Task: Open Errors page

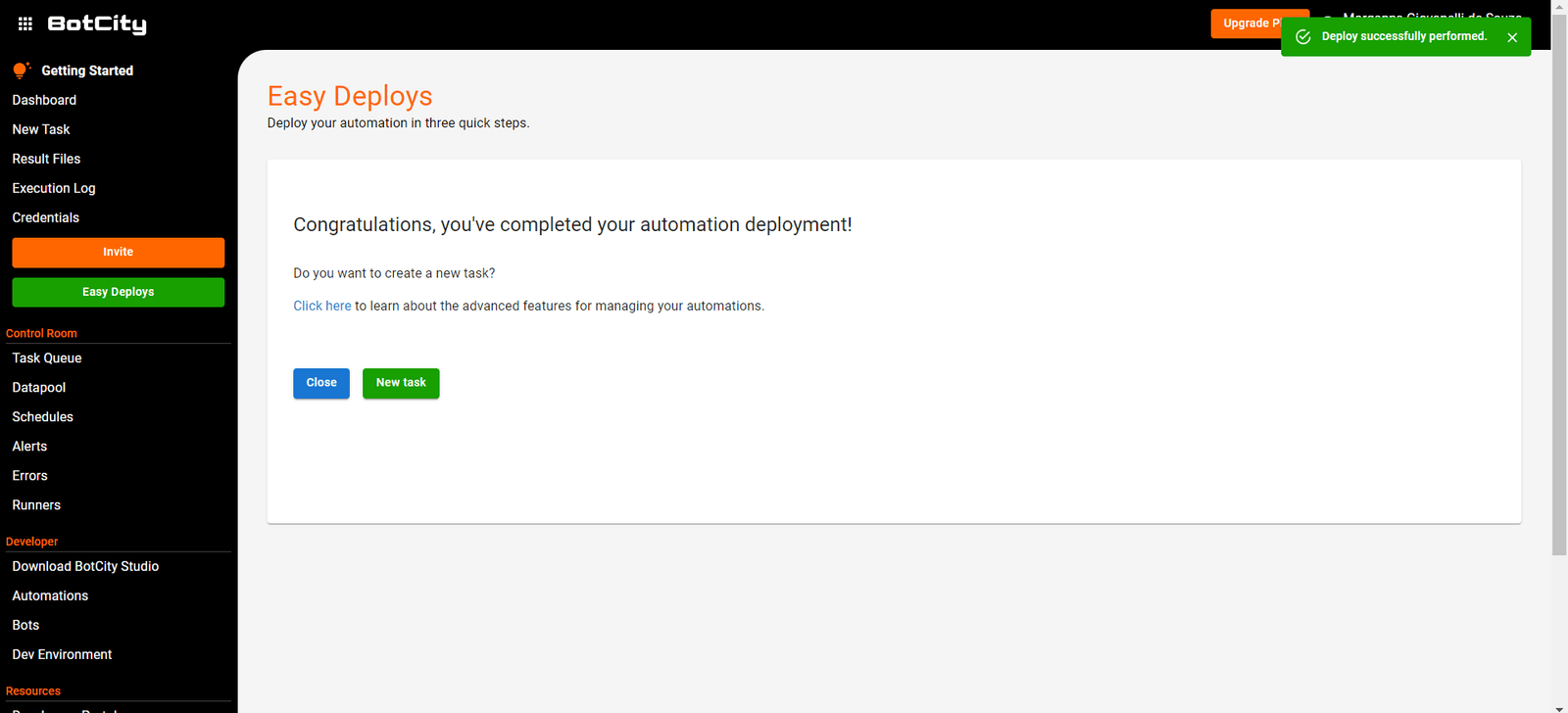Action: [x=29, y=476]
